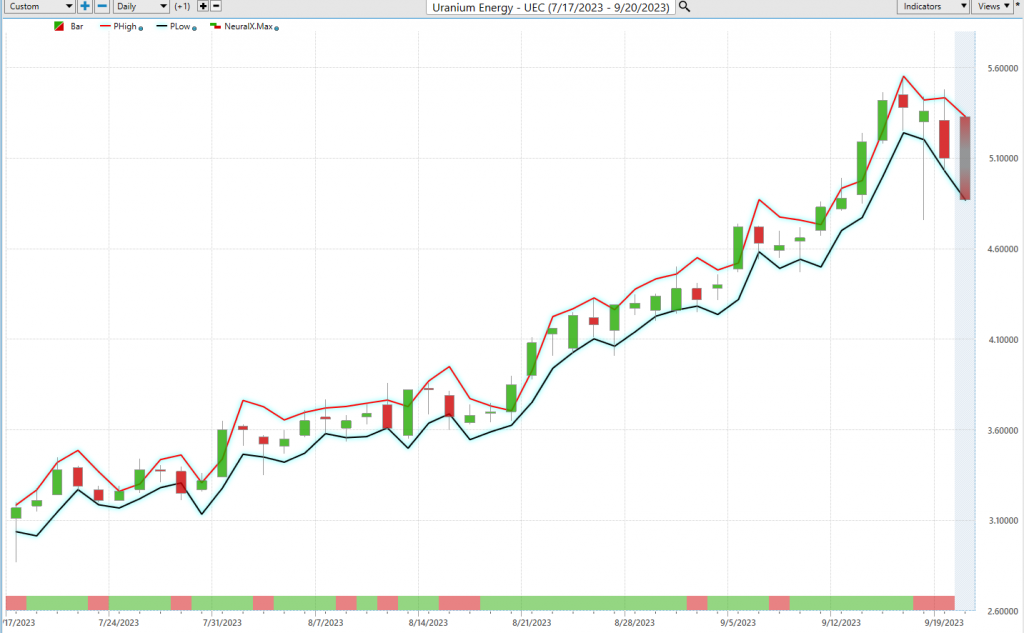Click the 4.60000 price axis label

(x=1004, y=249)
